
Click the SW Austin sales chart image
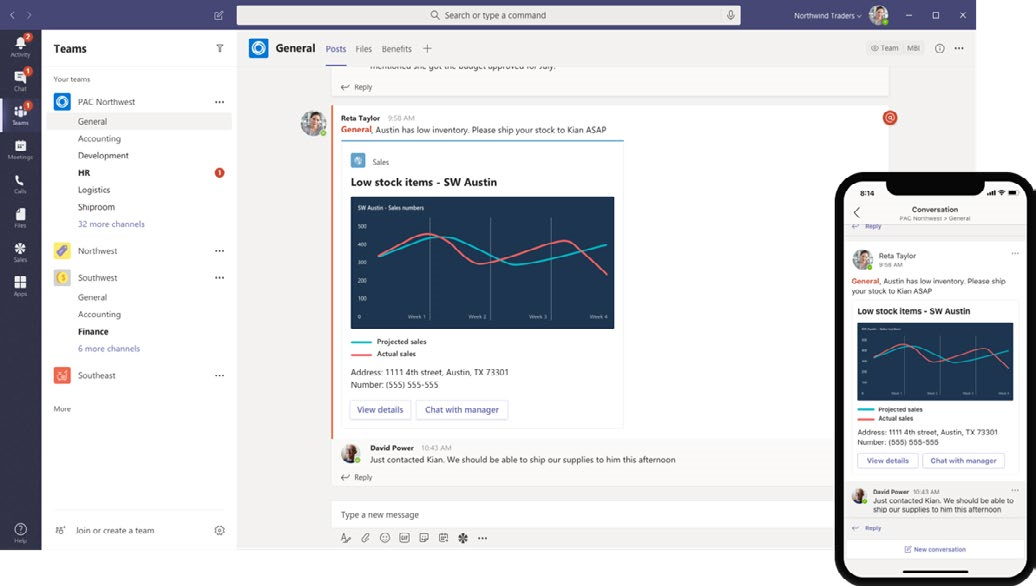(x=482, y=262)
